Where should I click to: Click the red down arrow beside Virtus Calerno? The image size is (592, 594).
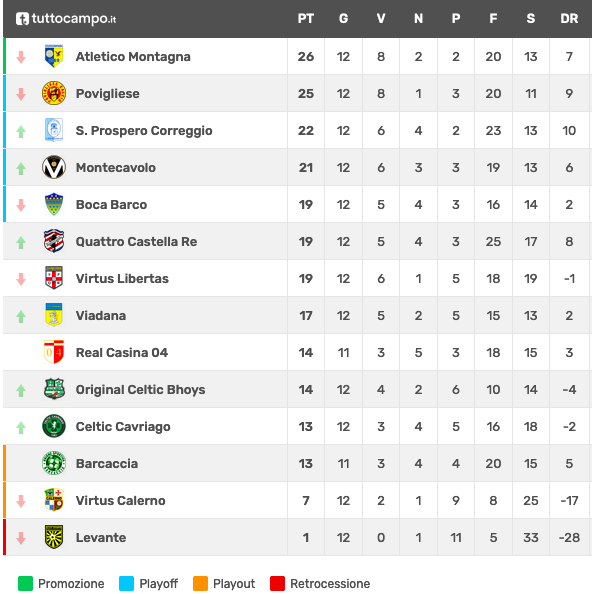21,501
